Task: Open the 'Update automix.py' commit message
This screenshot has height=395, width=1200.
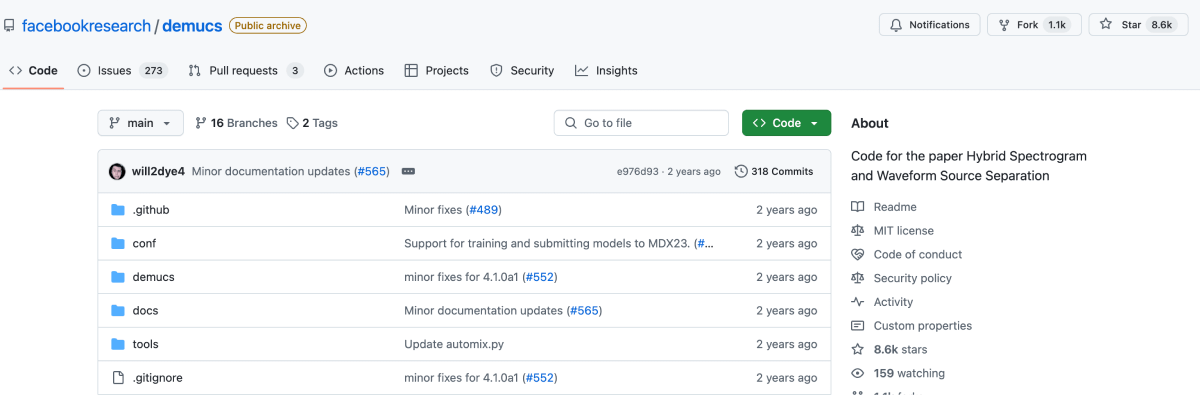Action: tap(454, 344)
